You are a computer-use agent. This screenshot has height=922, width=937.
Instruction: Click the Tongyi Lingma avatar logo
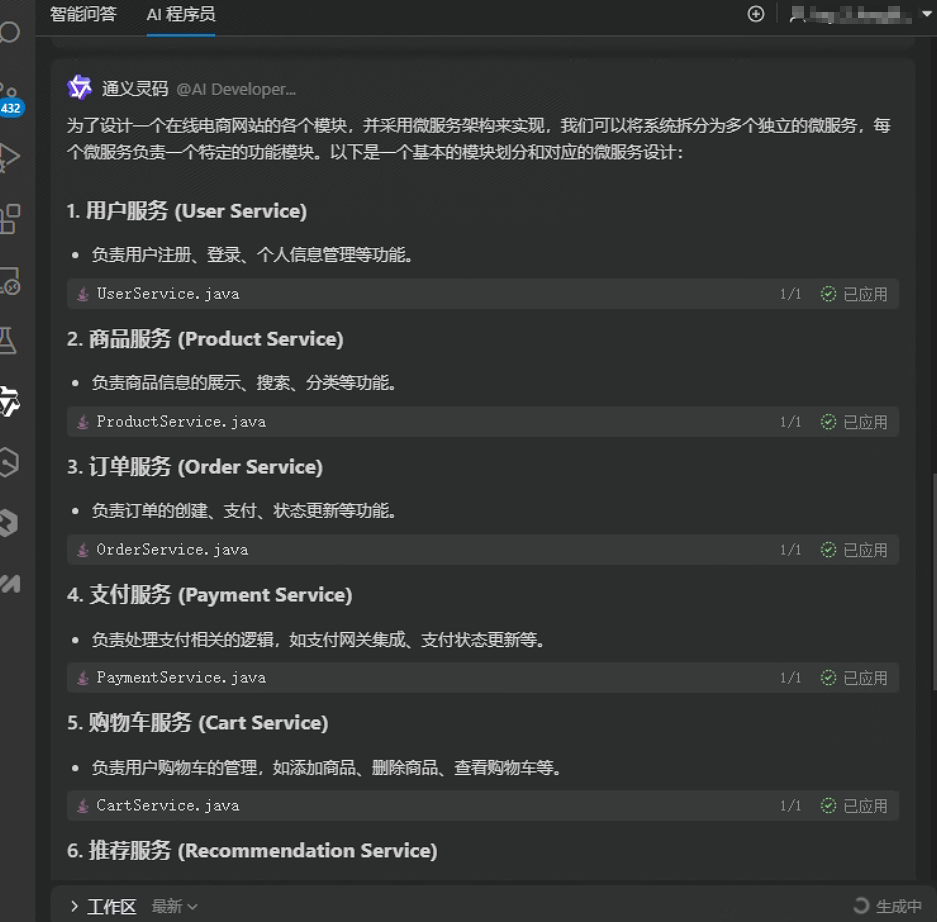pos(79,88)
